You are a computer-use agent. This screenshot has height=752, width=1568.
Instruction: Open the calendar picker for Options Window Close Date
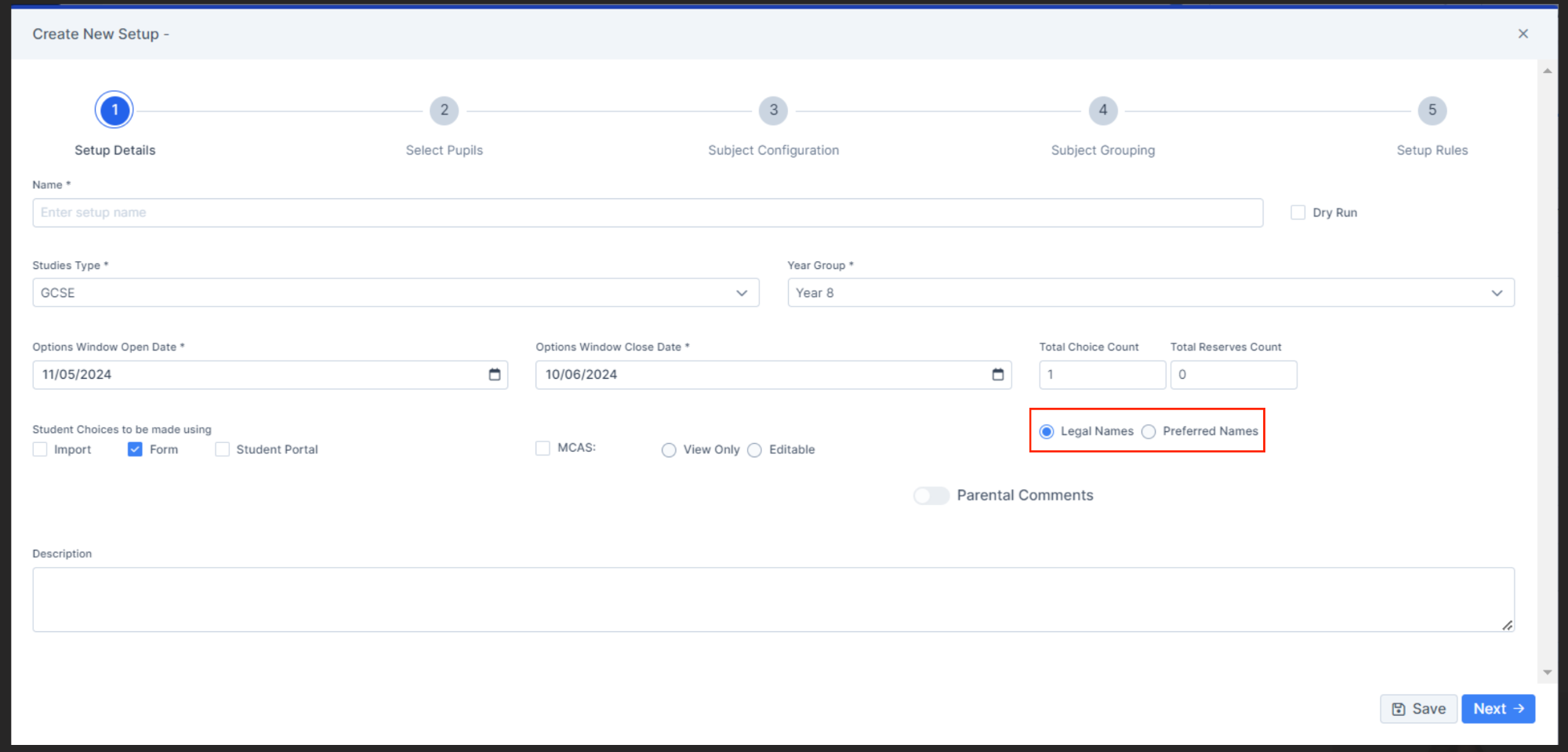997,375
